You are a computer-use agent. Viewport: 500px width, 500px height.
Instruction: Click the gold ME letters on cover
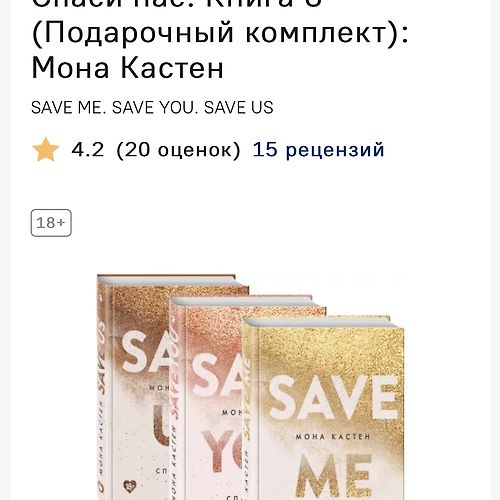point(333,477)
